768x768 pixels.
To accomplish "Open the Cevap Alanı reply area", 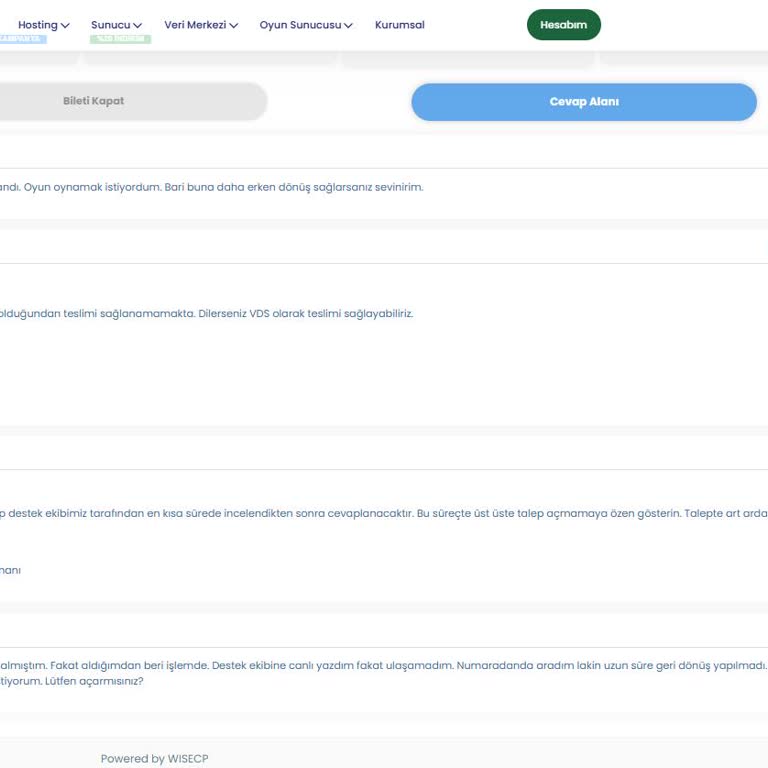I will click(x=583, y=102).
